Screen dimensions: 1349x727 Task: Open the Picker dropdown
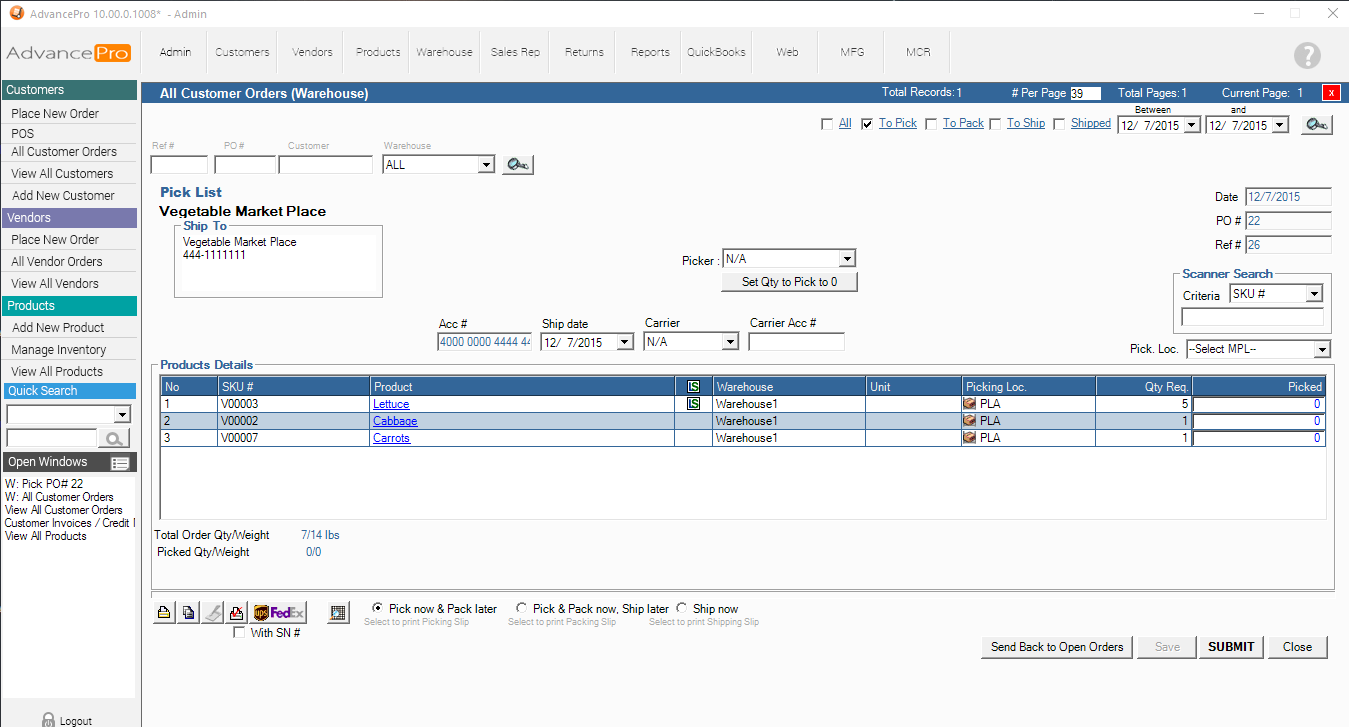tap(846, 259)
